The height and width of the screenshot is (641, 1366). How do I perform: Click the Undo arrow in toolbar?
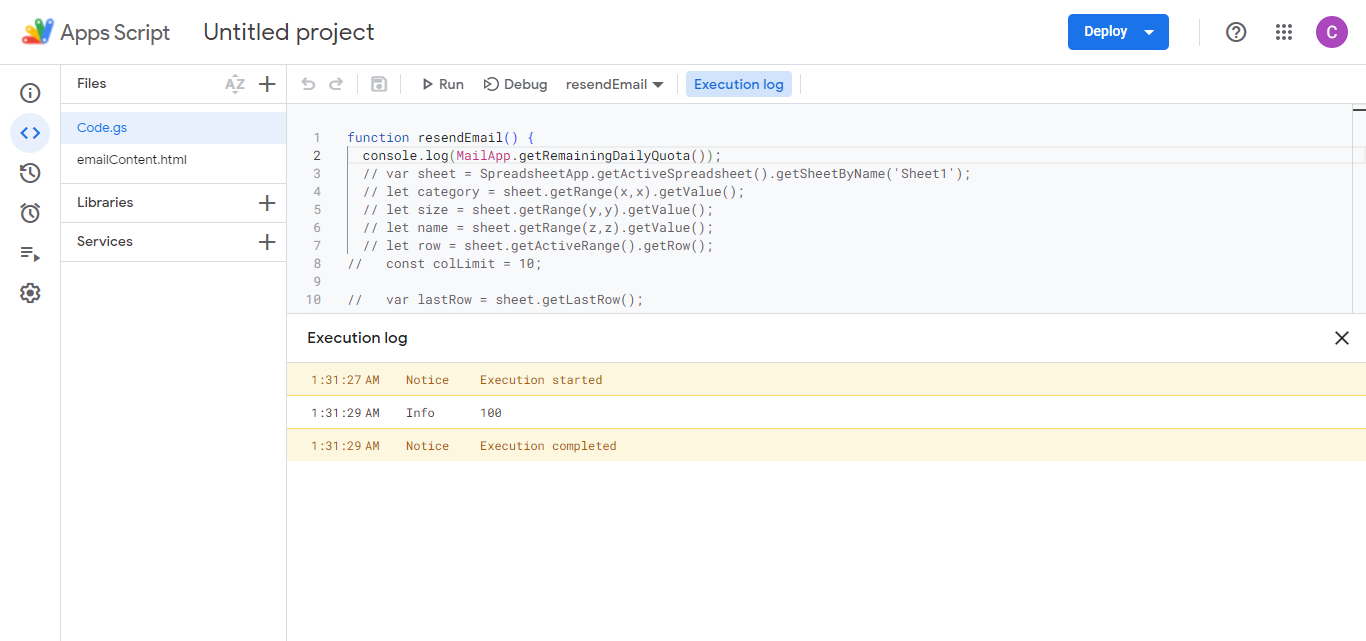tap(308, 84)
